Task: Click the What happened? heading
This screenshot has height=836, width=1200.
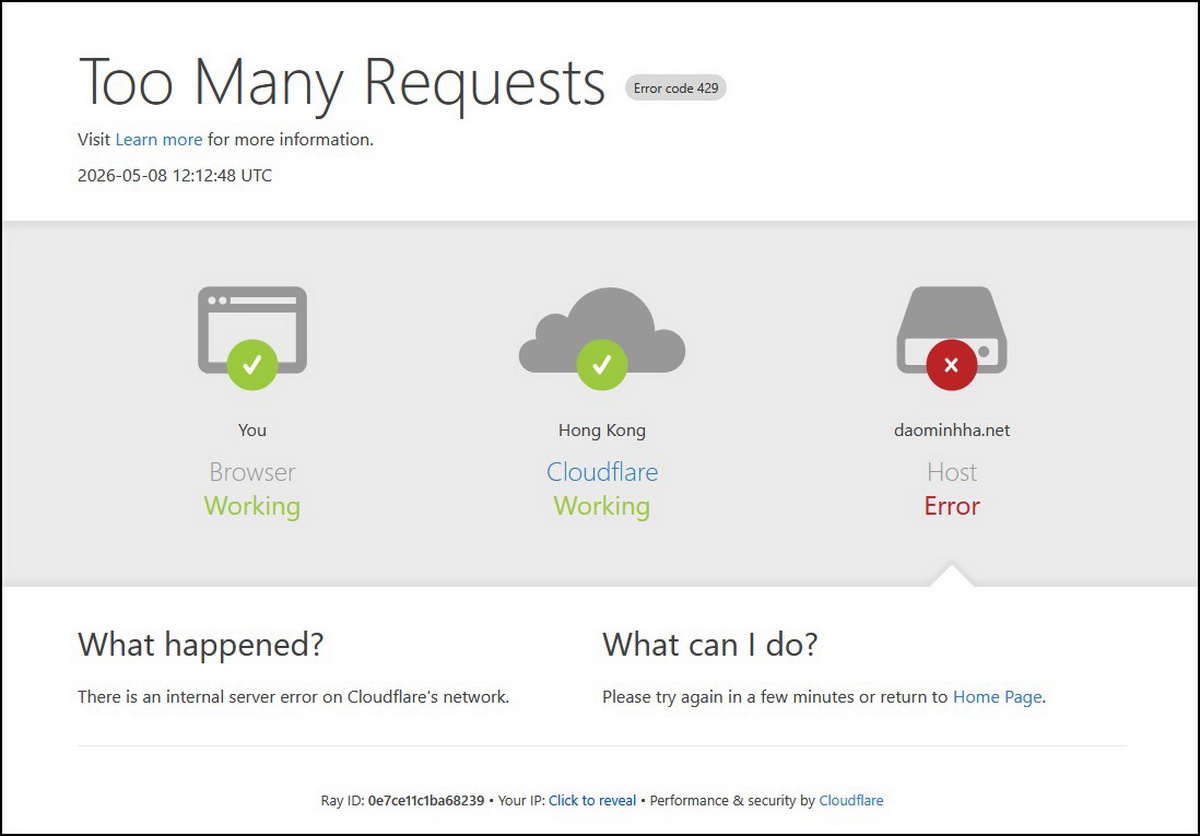Action: [201, 644]
